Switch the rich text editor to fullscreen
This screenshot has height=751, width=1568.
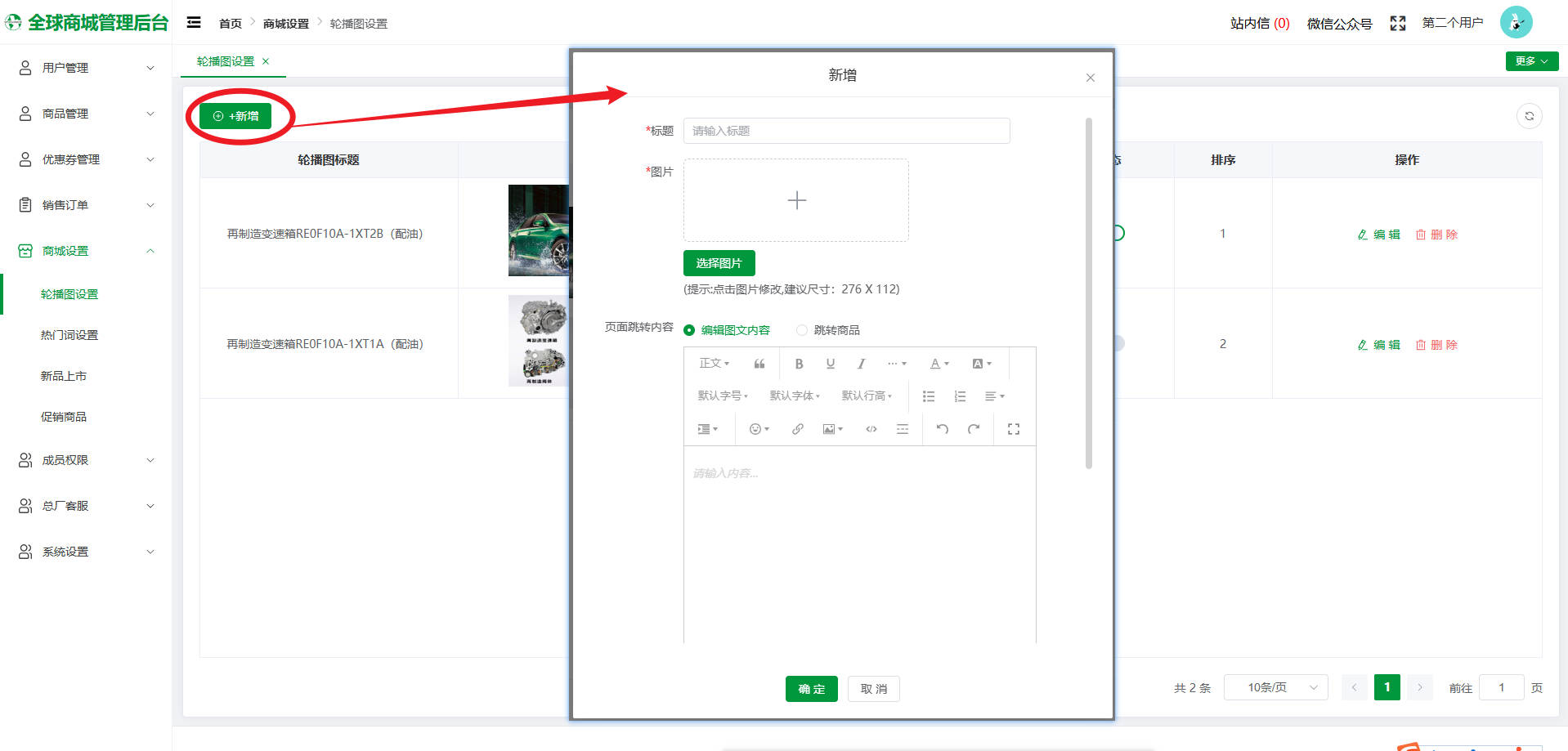pyautogui.click(x=1013, y=429)
